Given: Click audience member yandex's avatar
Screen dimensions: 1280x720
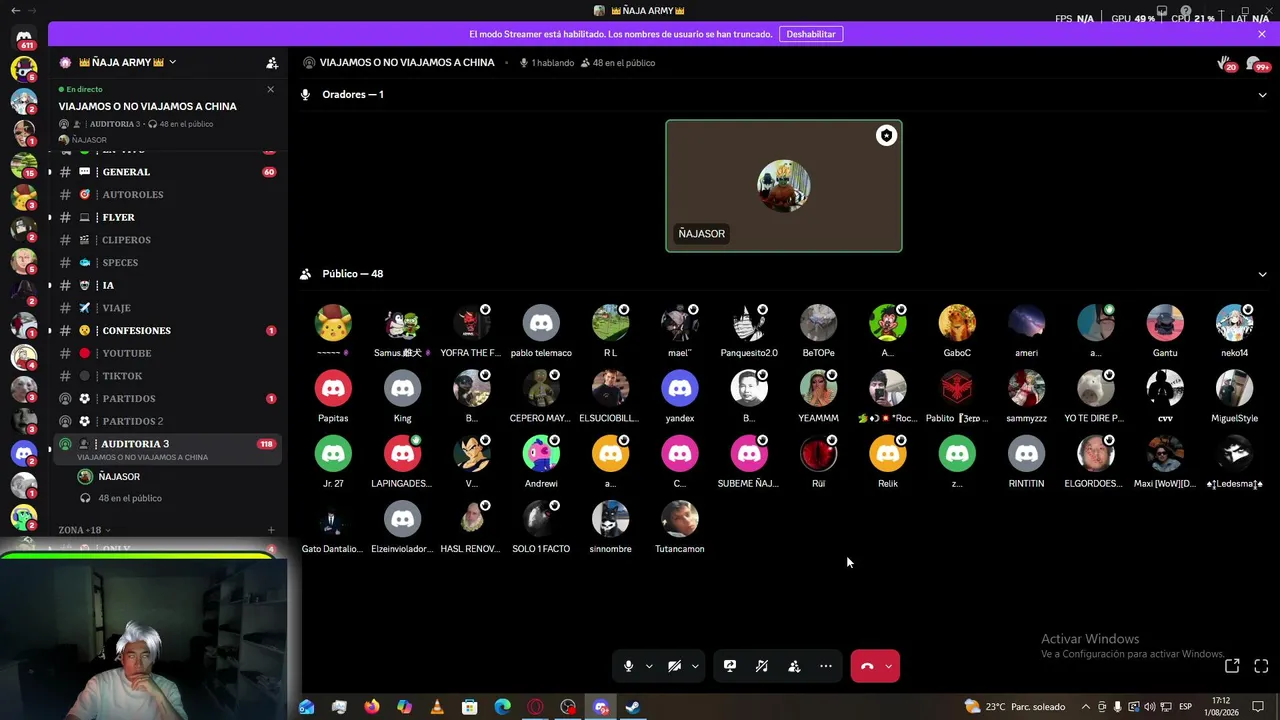Looking at the screenshot, I should click(680, 388).
